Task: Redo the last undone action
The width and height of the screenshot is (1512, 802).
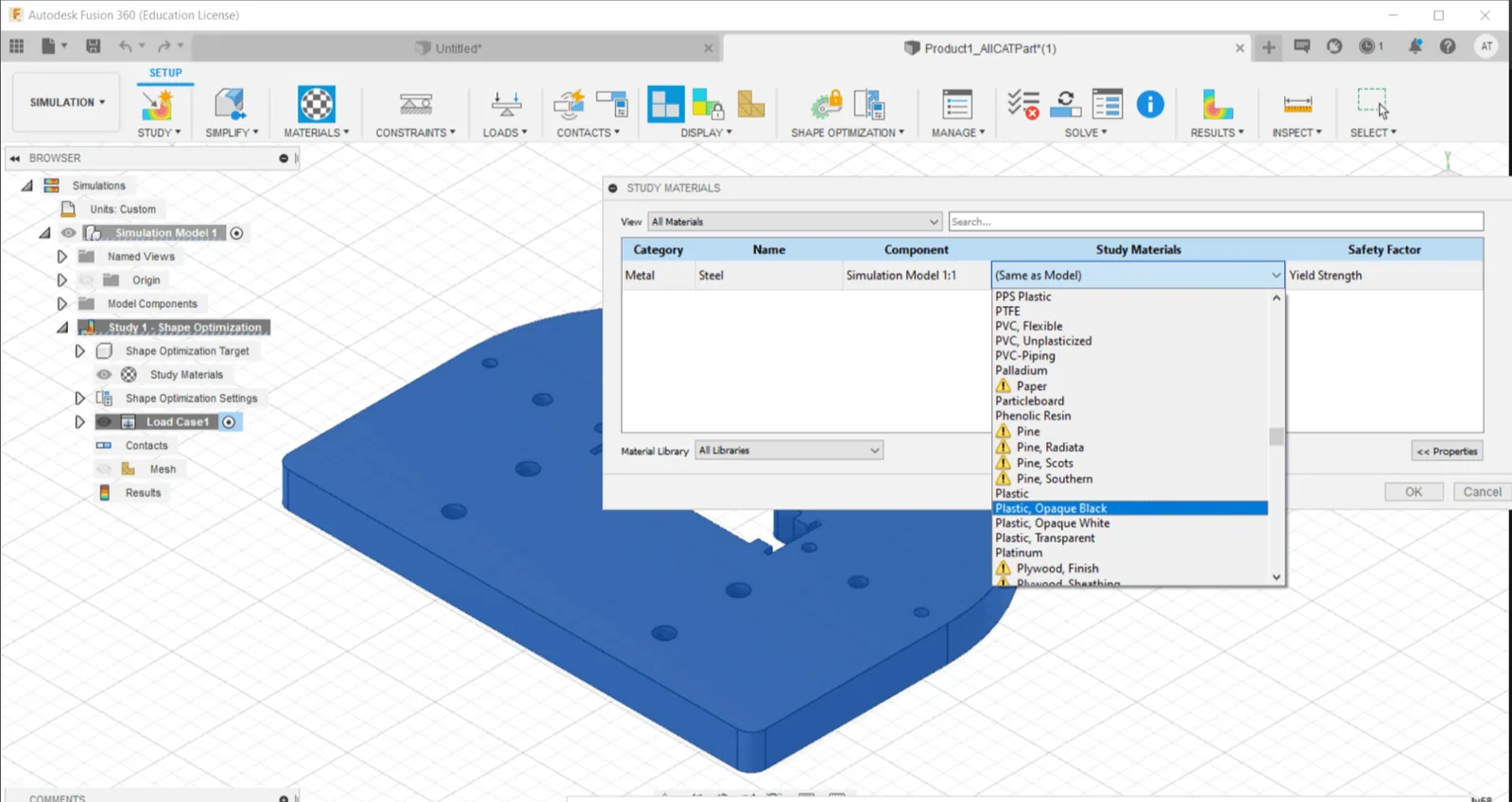Action: (x=164, y=45)
